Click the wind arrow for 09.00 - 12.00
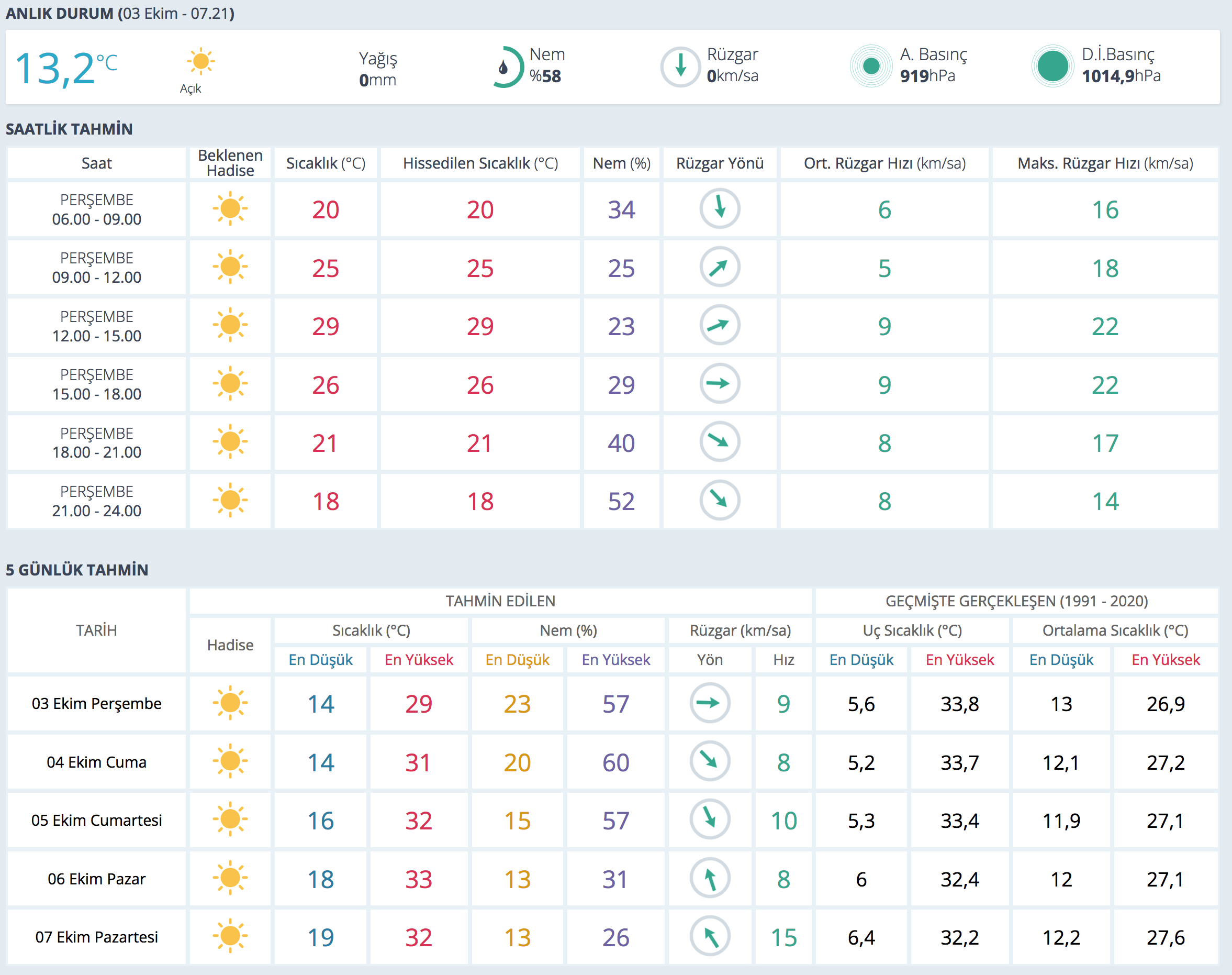 [720, 267]
